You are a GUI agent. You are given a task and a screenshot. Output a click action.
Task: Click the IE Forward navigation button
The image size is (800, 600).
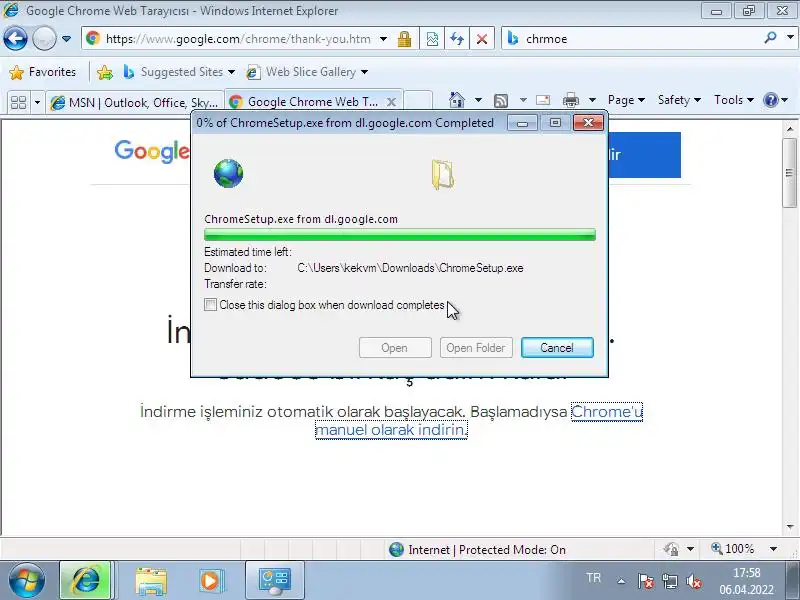point(44,38)
